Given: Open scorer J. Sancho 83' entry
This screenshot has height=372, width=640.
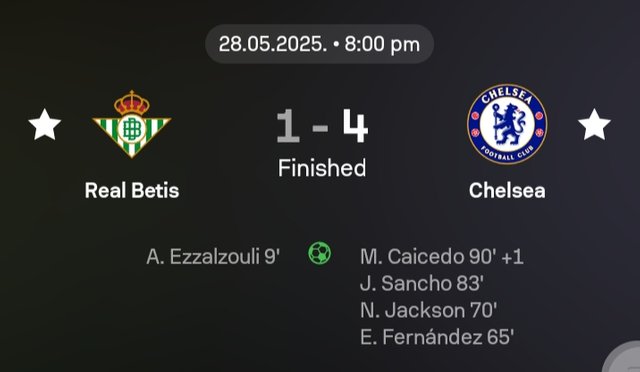Looking at the screenshot, I should (422, 283).
